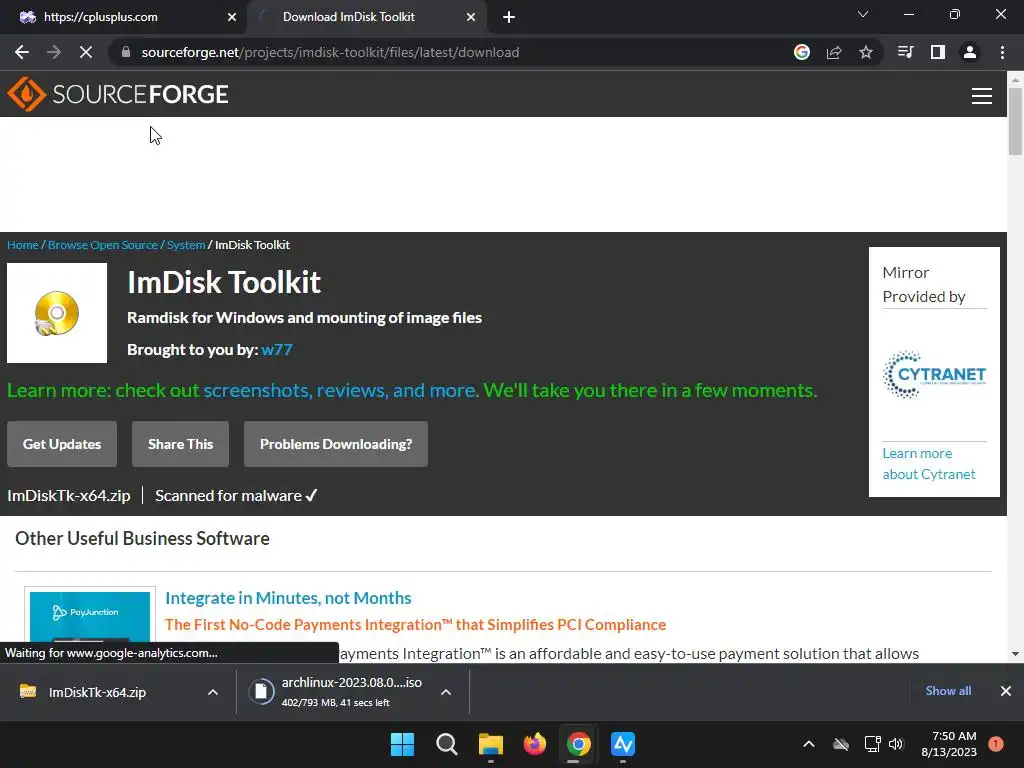The height and width of the screenshot is (768, 1024).
Task: Click the Problems Downloading? button
Action: click(336, 444)
